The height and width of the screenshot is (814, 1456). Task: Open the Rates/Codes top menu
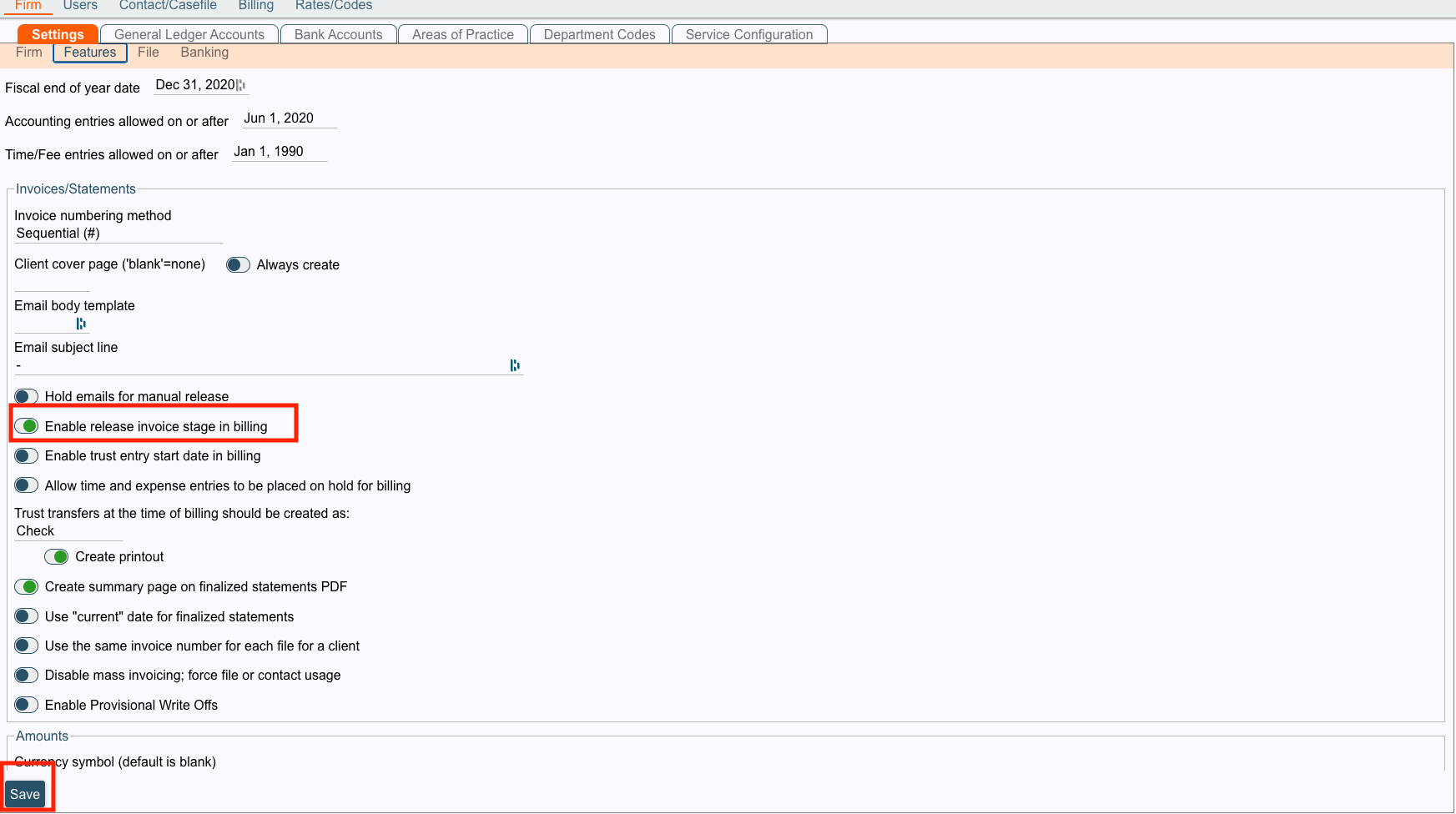[x=334, y=6]
